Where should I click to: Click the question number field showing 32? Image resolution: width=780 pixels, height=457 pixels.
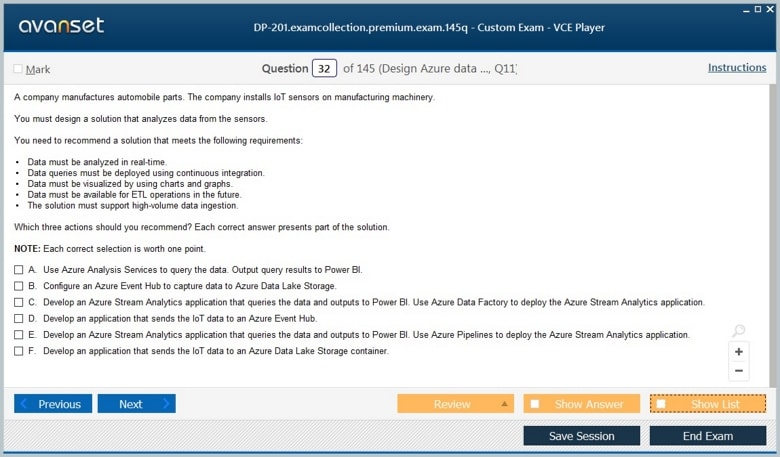[324, 69]
